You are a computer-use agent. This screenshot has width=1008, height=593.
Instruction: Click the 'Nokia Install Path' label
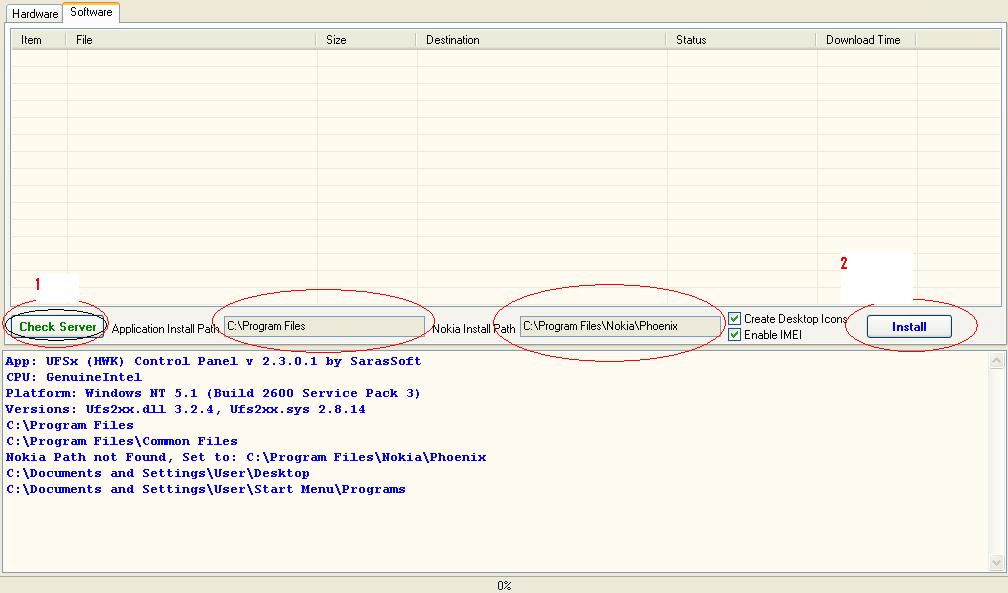[474, 329]
